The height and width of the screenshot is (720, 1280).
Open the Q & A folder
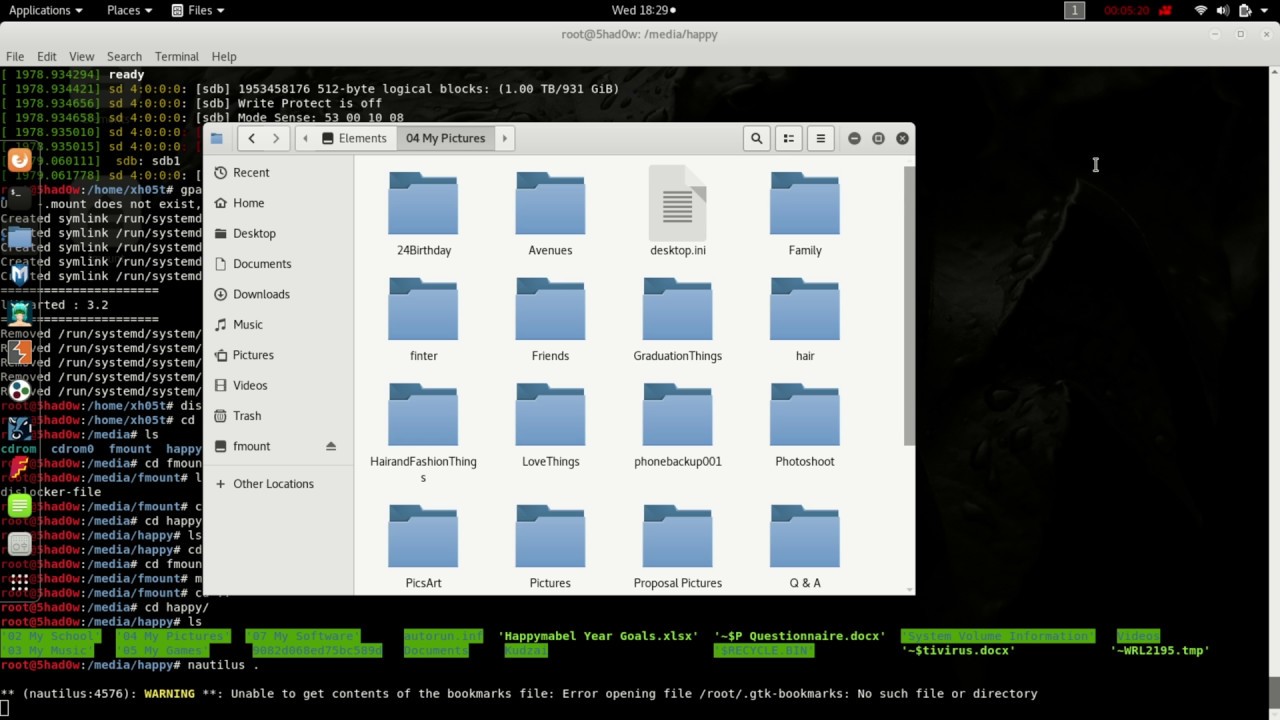click(804, 547)
